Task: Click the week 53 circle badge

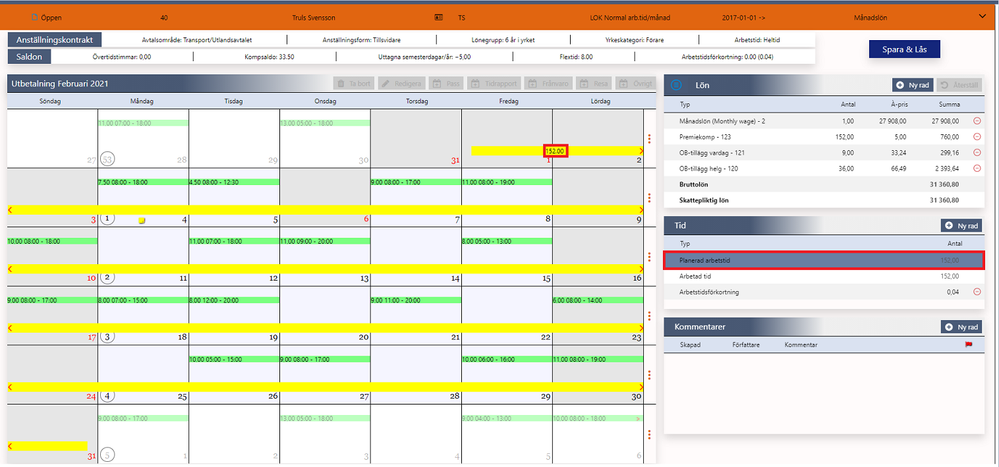Action: click(x=108, y=159)
